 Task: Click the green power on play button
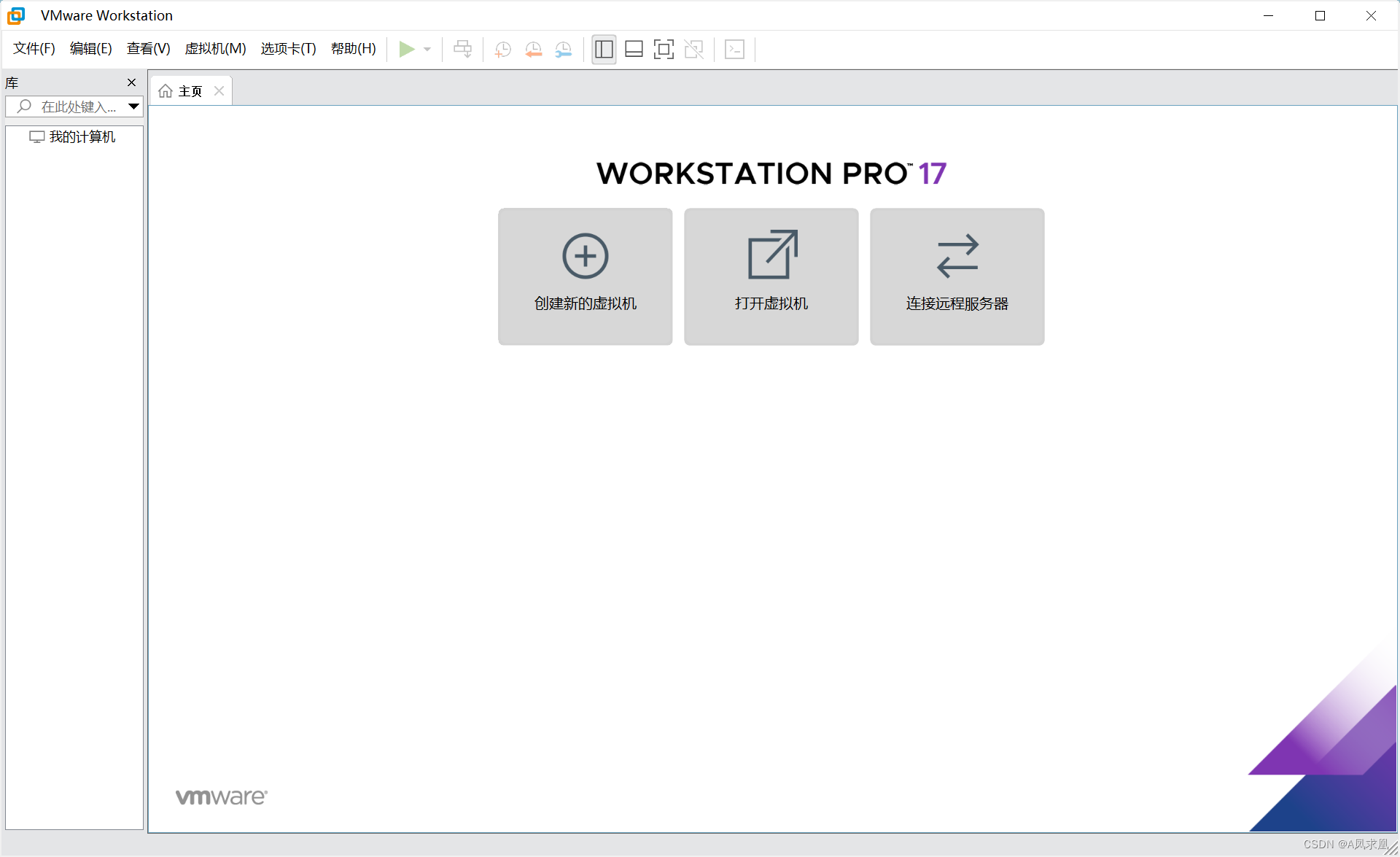coord(406,49)
